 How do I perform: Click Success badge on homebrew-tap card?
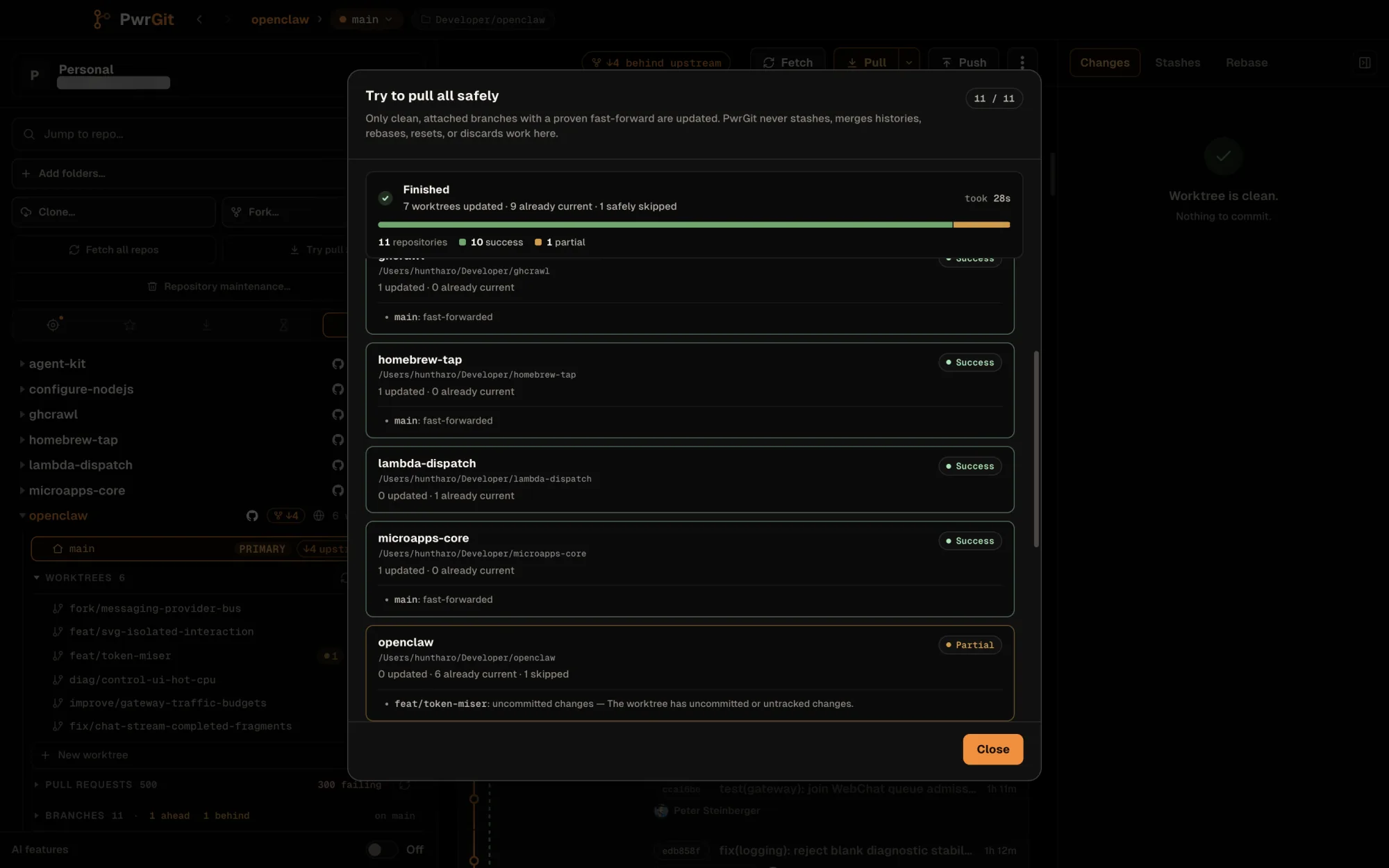tap(970, 362)
